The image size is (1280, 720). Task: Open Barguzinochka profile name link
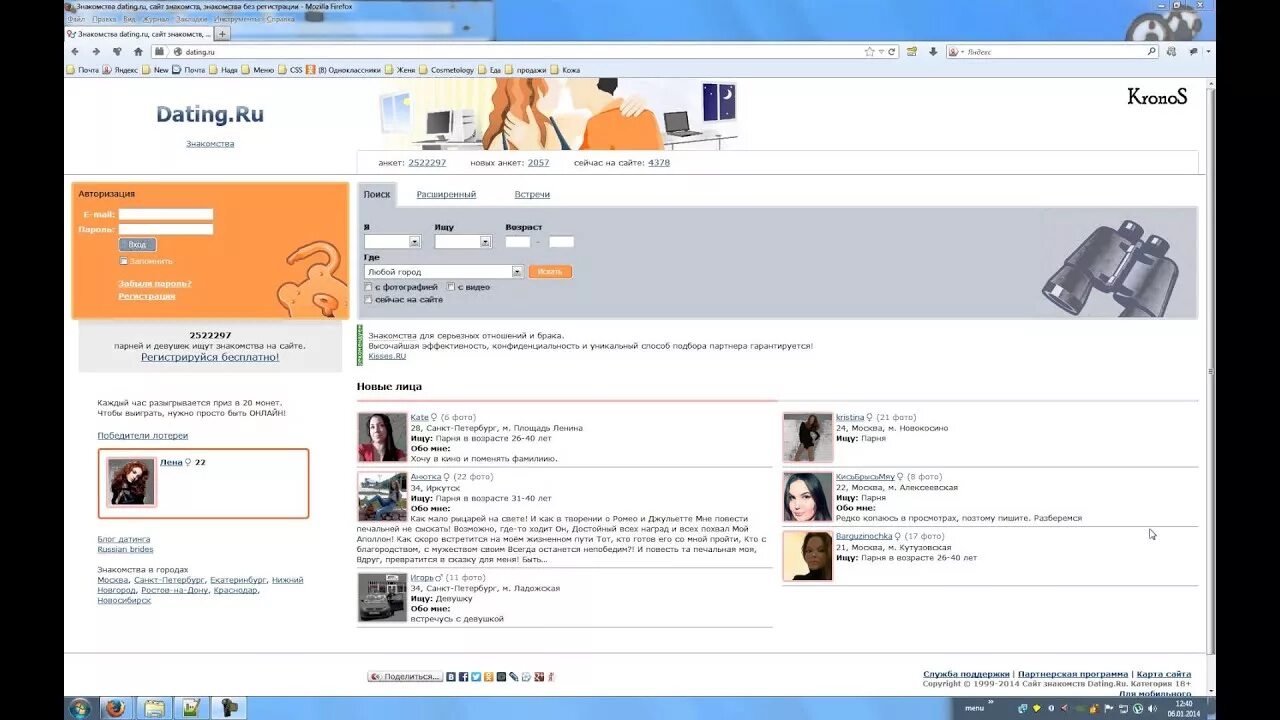click(x=864, y=536)
